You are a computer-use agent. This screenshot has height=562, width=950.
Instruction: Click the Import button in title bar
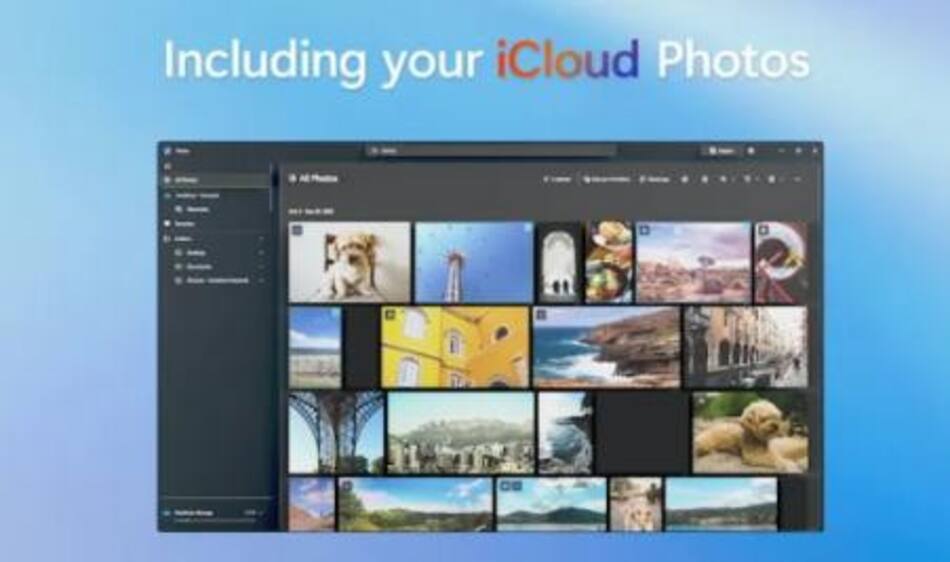coord(721,150)
